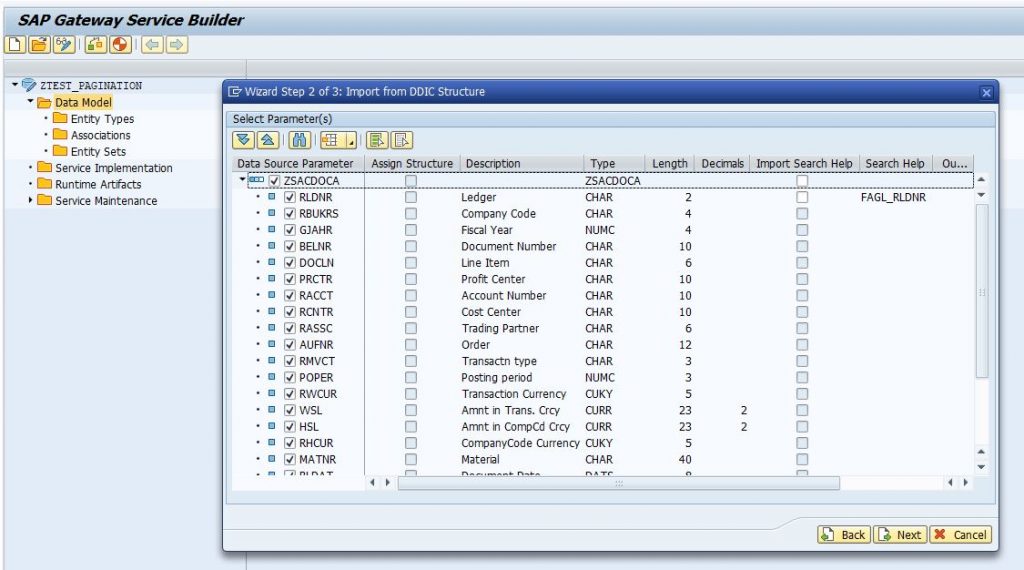The height and width of the screenshot is (570, 1024).
Task: Click the Trading Partner description cell
Action: 500,328
